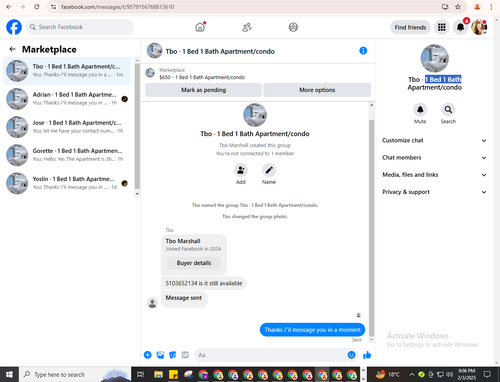
Task: Open the account profile picture menu
Action: tap(479, 27)
